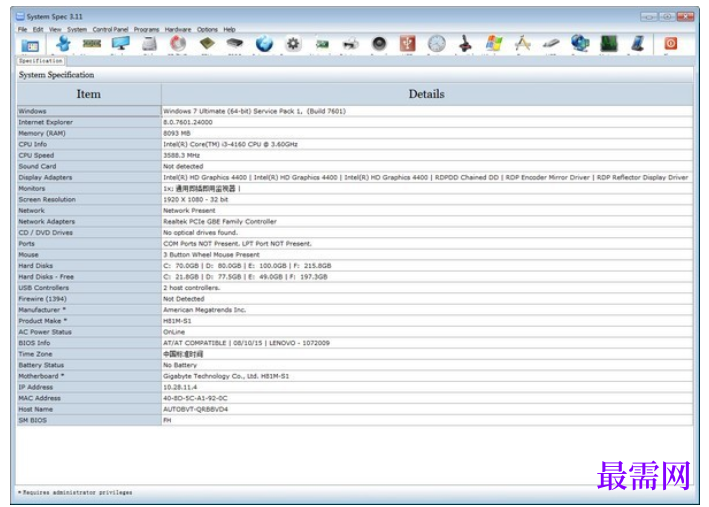Open the Printers toolbar icon

tap(350, 44)
